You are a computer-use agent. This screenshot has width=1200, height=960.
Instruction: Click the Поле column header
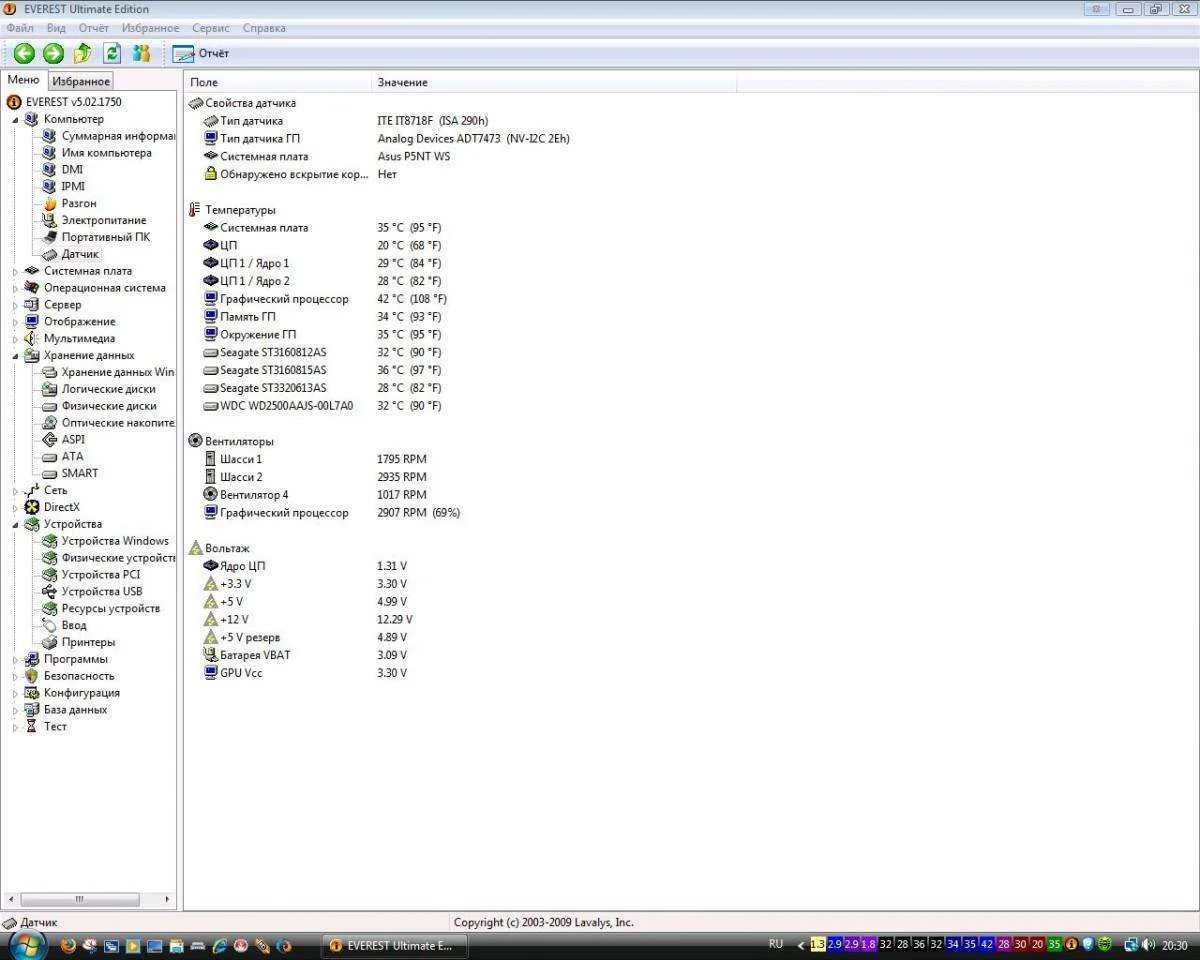(278, 82)
